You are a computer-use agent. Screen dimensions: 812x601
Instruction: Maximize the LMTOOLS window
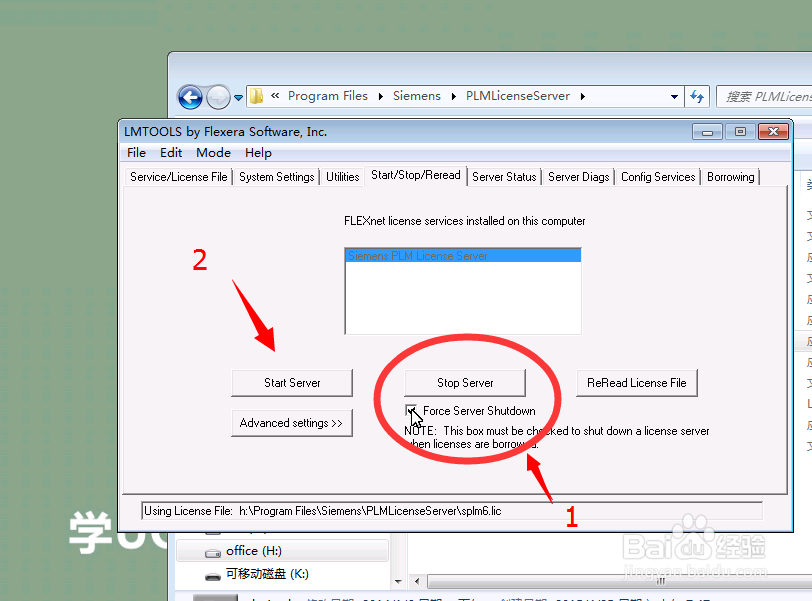point(740,132)
